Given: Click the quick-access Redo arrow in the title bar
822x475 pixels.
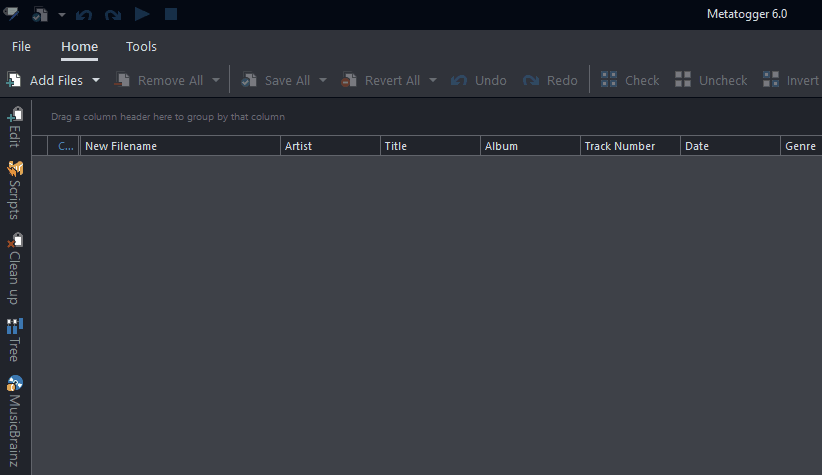Looking at the screenshot, I should 113,15.
